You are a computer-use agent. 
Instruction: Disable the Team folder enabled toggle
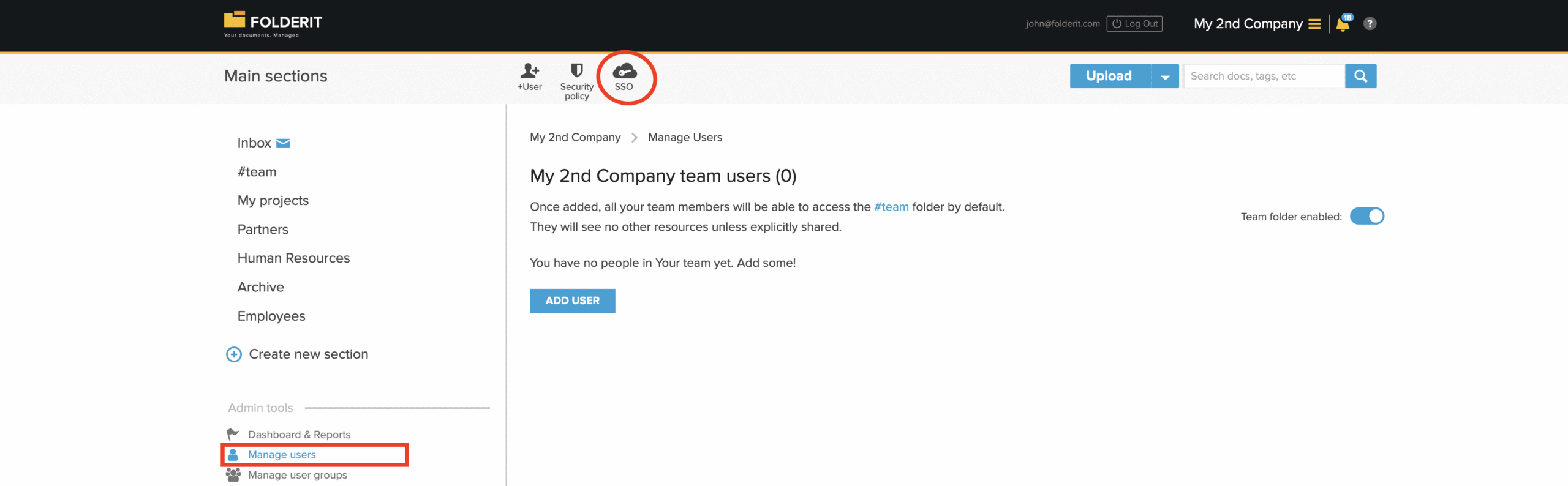[1366, 216]
